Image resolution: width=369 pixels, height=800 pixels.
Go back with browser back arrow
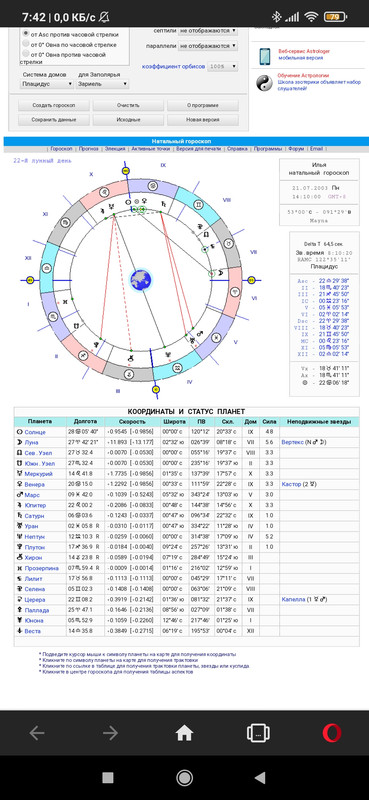click(37, 733)
